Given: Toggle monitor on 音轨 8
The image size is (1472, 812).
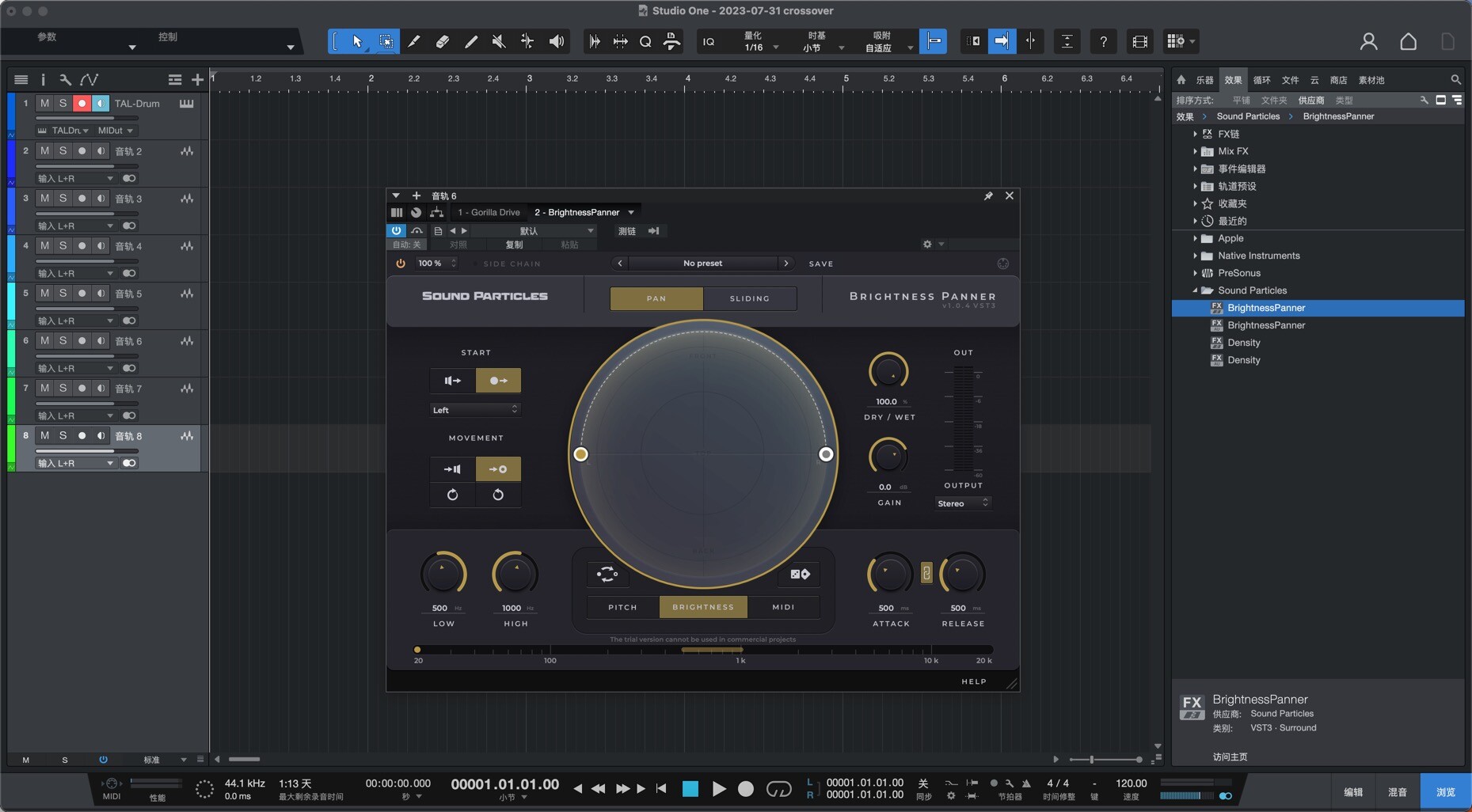Looking at the screenshot, I should tap(101, 435).
